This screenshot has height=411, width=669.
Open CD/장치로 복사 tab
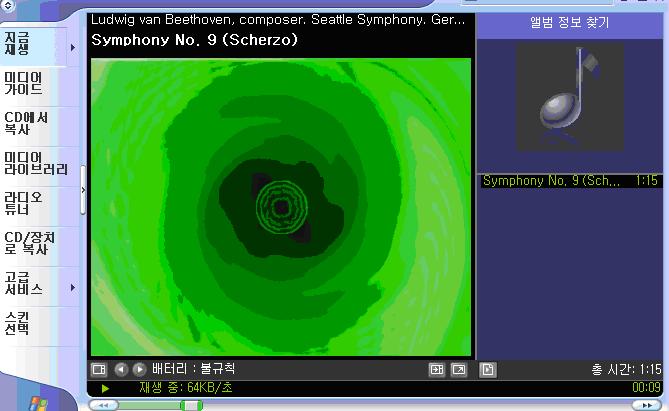pyautogui.click(x=39, y=244)
